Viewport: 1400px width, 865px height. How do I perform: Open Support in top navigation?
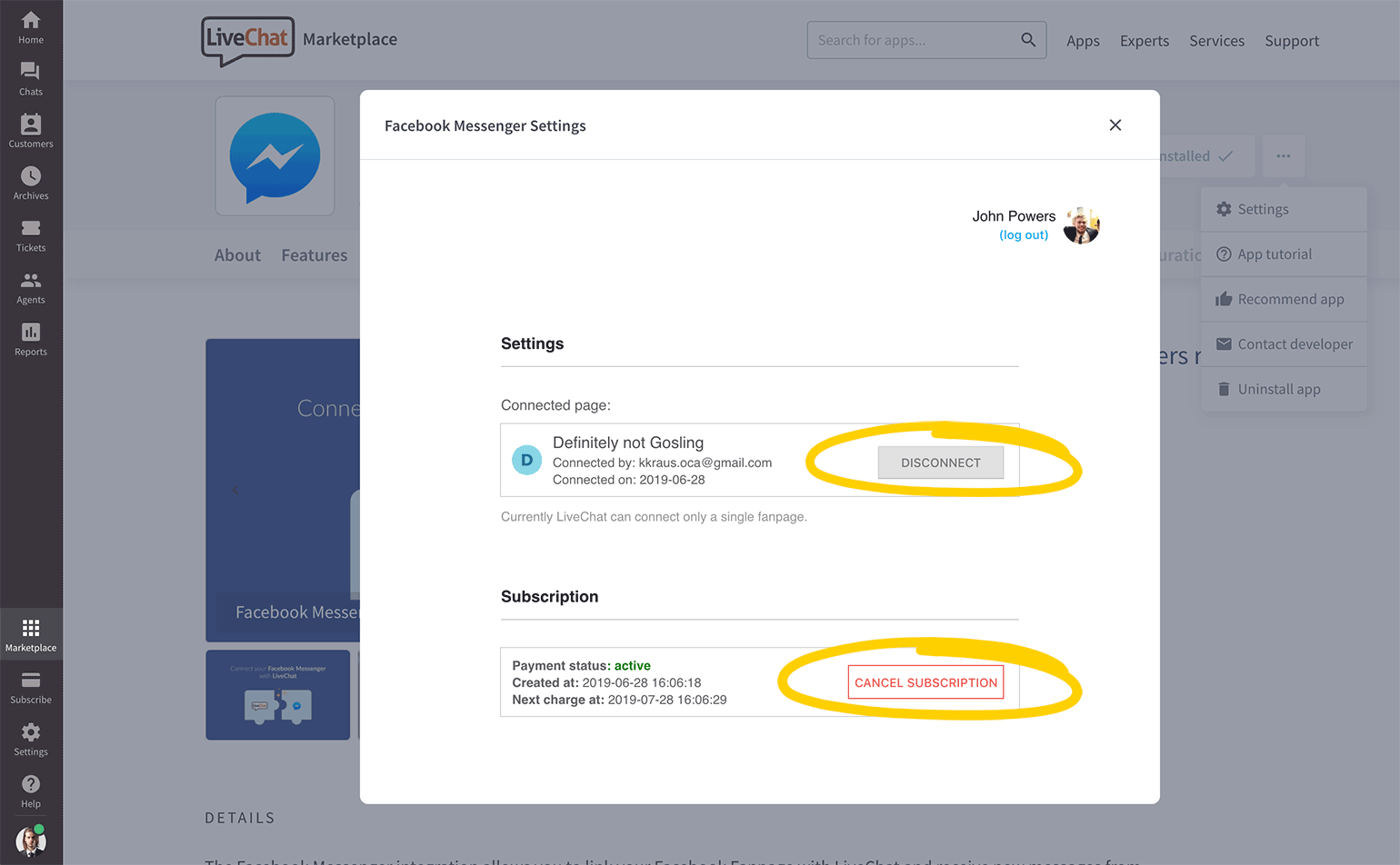click(1292, 41)
